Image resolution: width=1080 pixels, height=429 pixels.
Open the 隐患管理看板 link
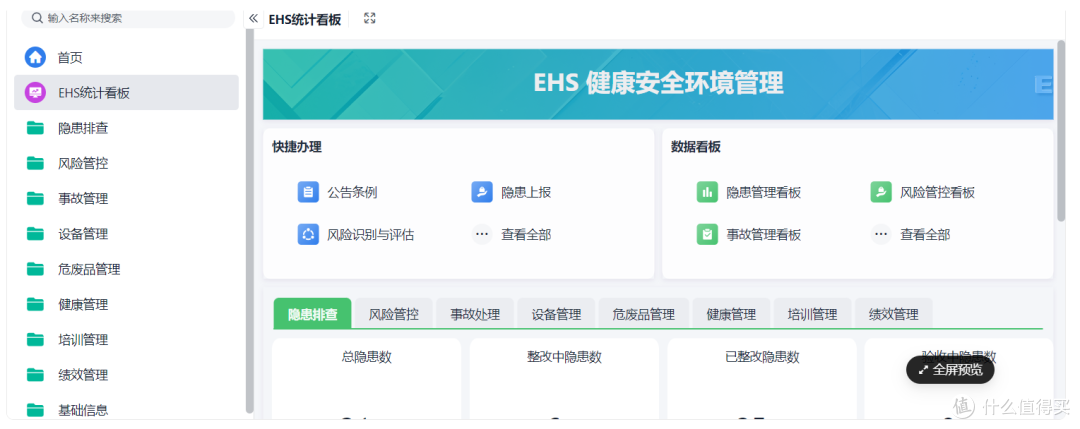(x=763, y=193)
